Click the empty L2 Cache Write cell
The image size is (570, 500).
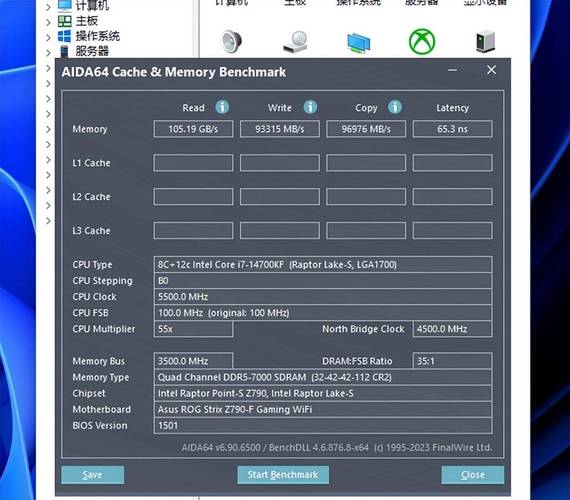(x=280, y=197)
